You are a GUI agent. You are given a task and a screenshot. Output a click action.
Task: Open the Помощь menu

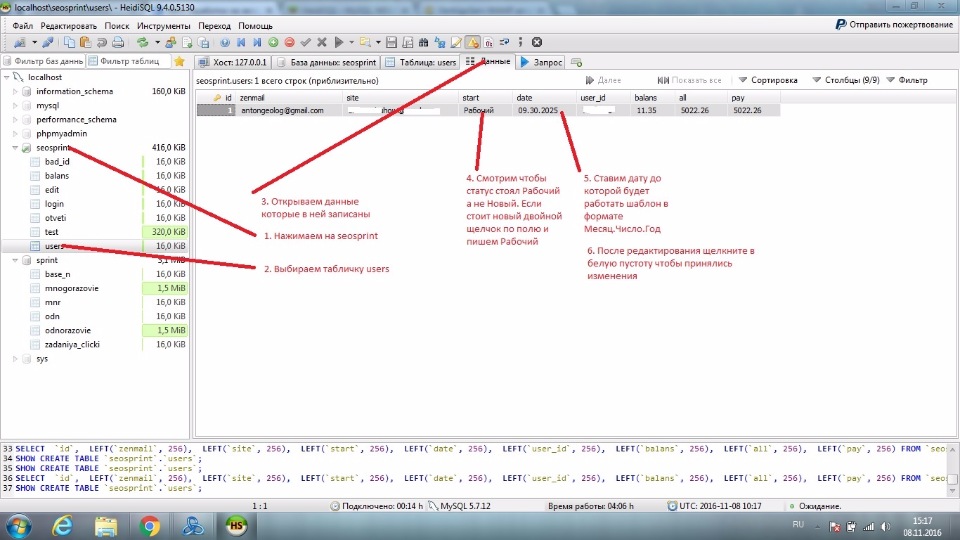[255, 26]
